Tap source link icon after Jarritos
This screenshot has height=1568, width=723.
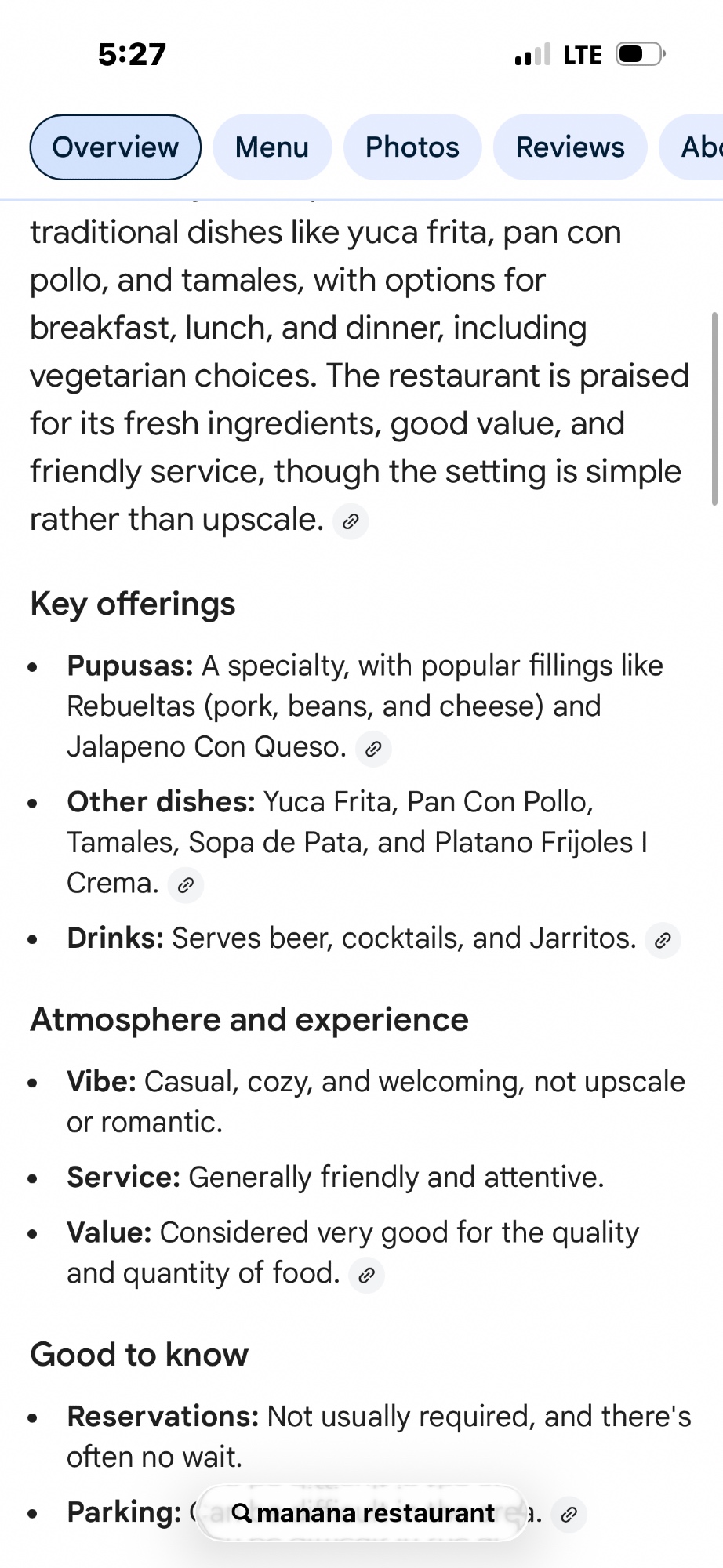tap(663, 940)
